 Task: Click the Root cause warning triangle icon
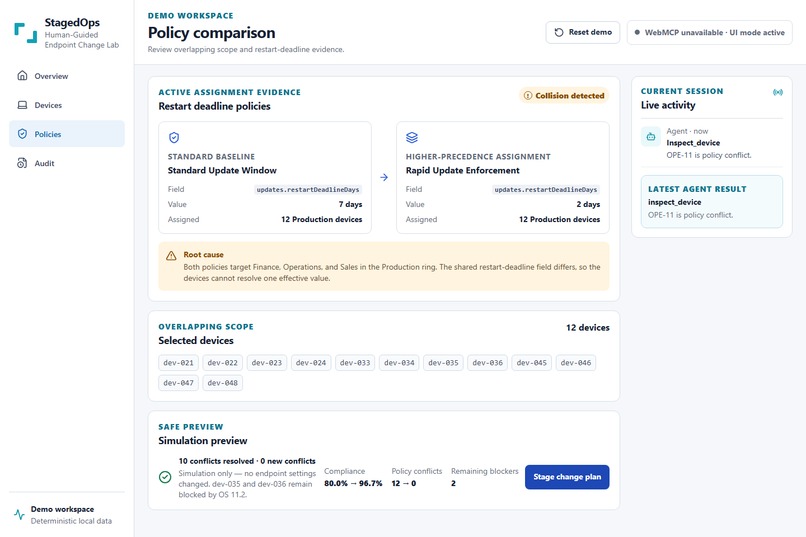pyautogui.click(x=171, y=255)
